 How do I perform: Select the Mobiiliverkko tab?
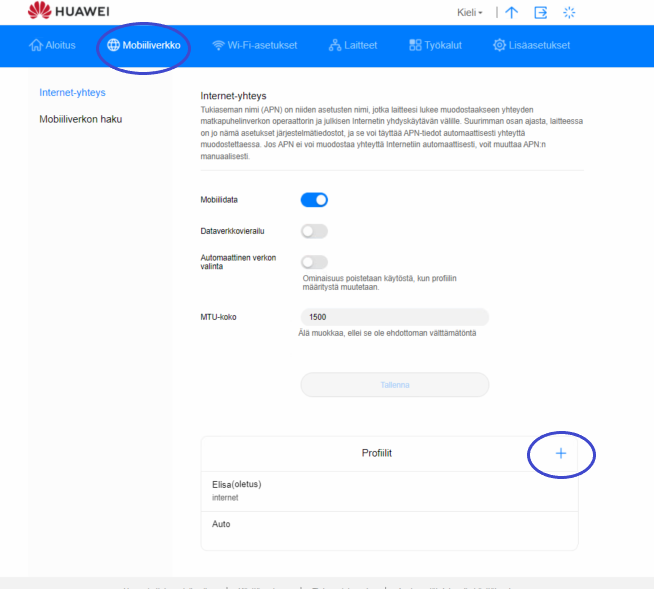point(143,45)
